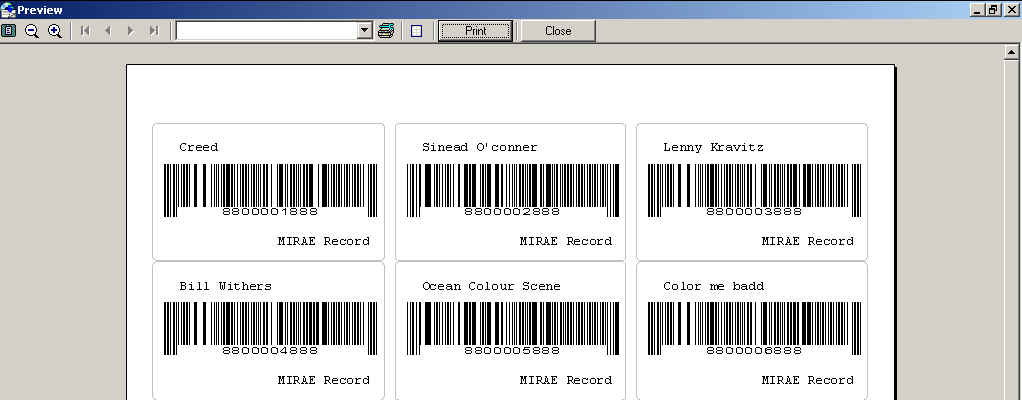Click barcode number 8800005888
The image size is (1022, 400).
point(512,350)
